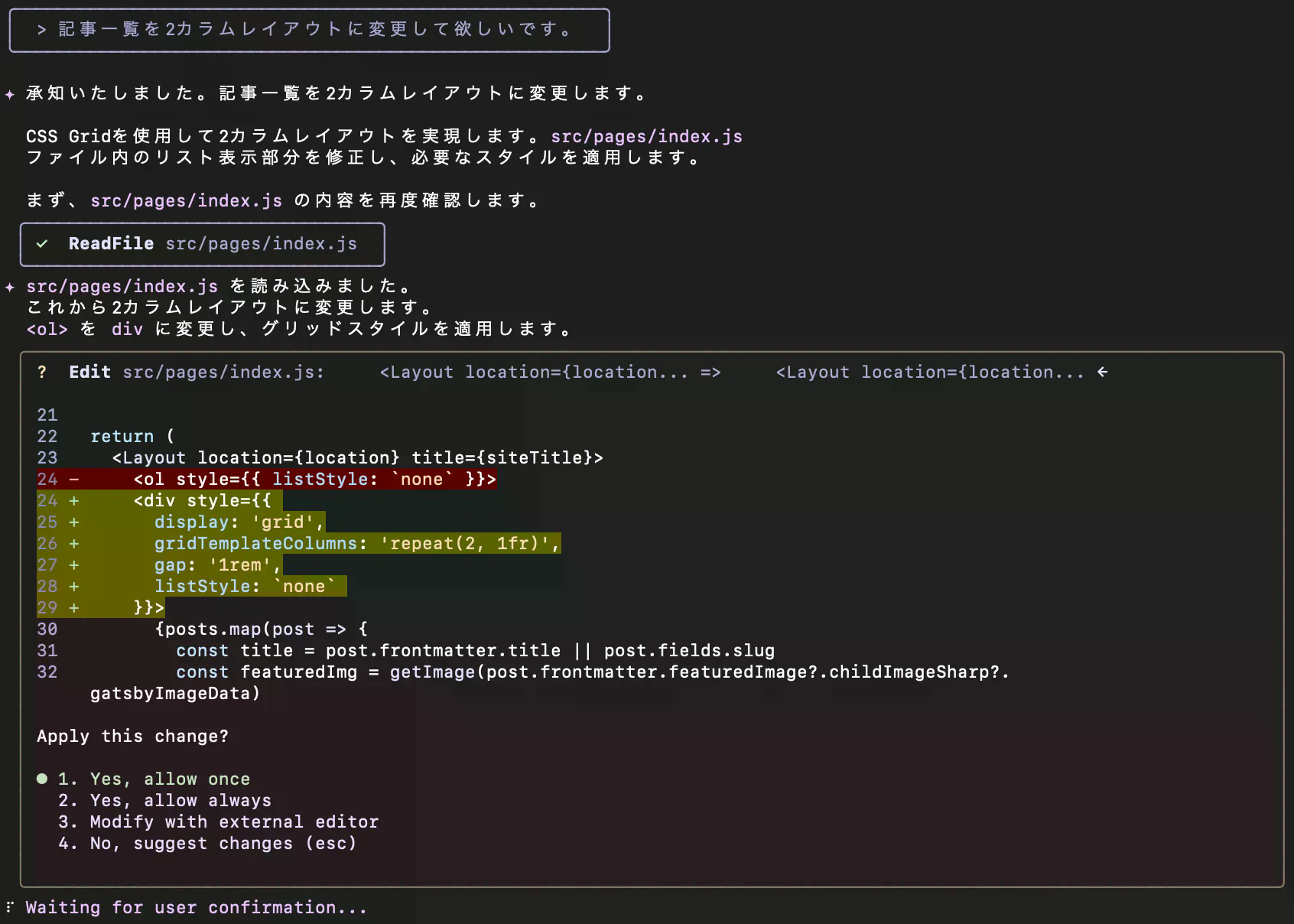Click the これから2カラムレイアウトに変更します sentence
The image size is (1294, 924).
click(229, 307)
